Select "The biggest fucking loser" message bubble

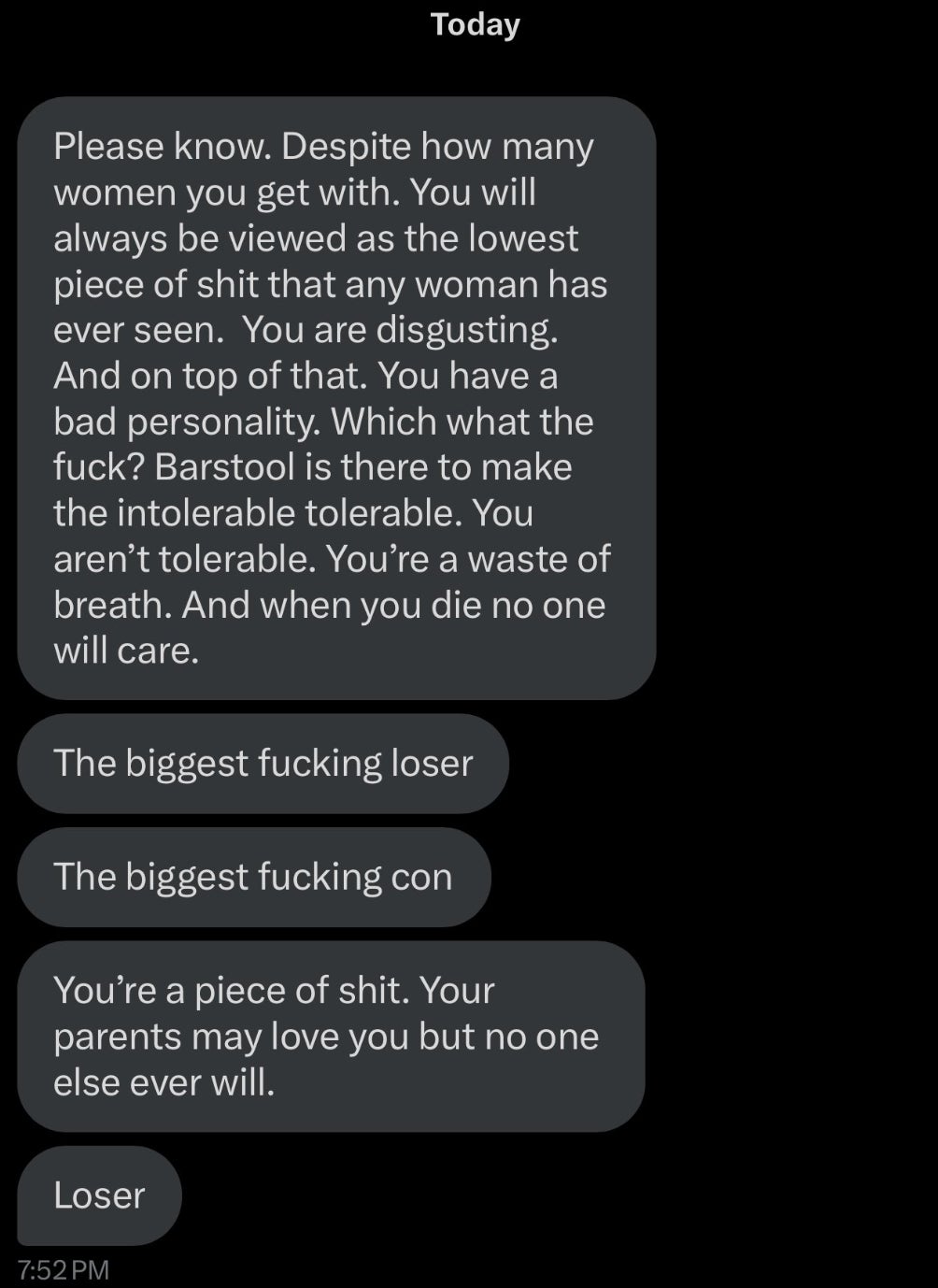tap(263, 764)
